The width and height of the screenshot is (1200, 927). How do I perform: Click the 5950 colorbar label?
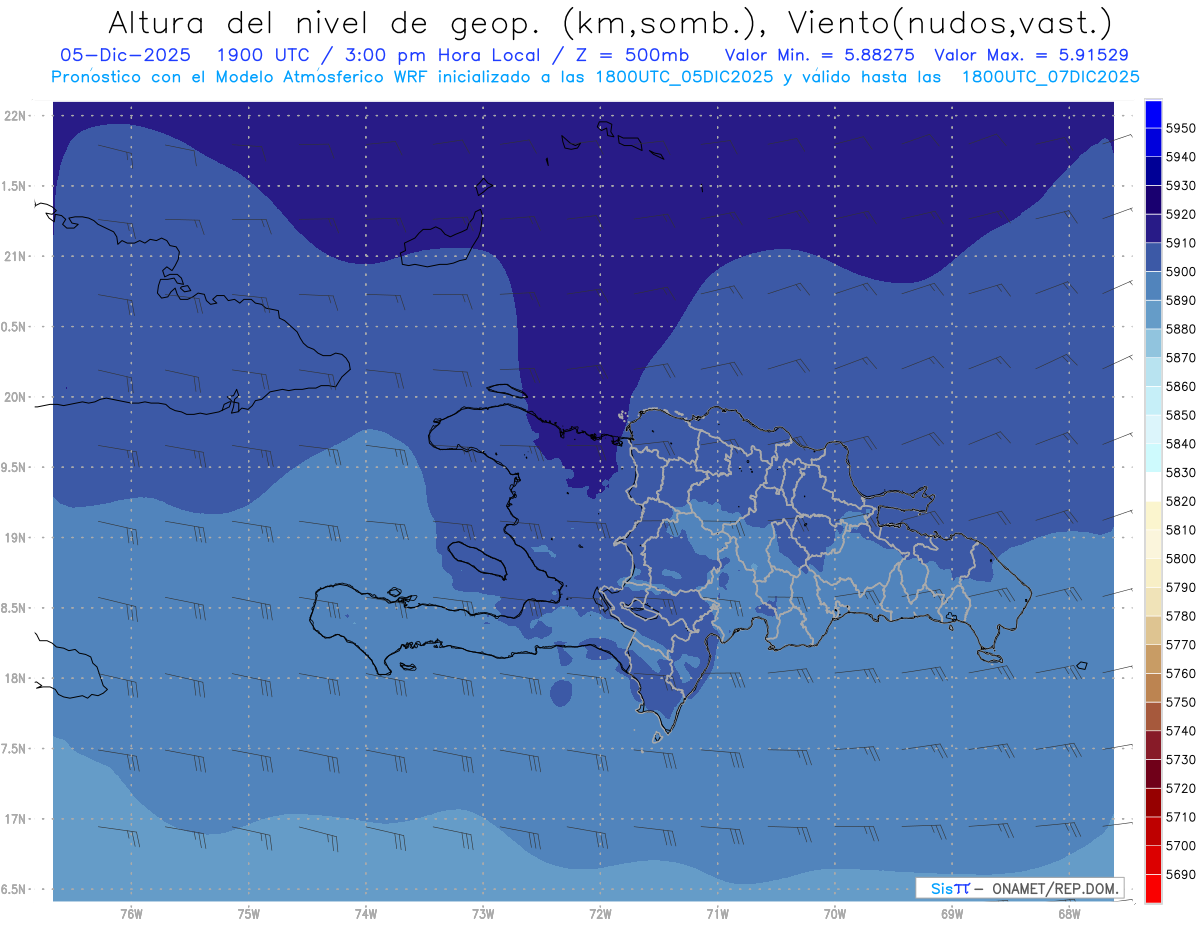[1180, 128]
